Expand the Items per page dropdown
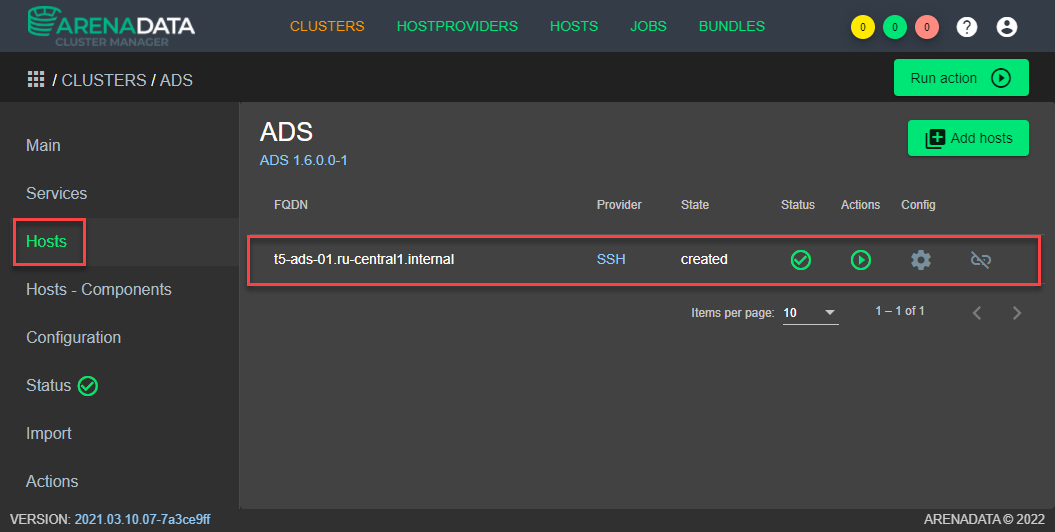This screenshot has width=1055, height=532. pos(810,313)
